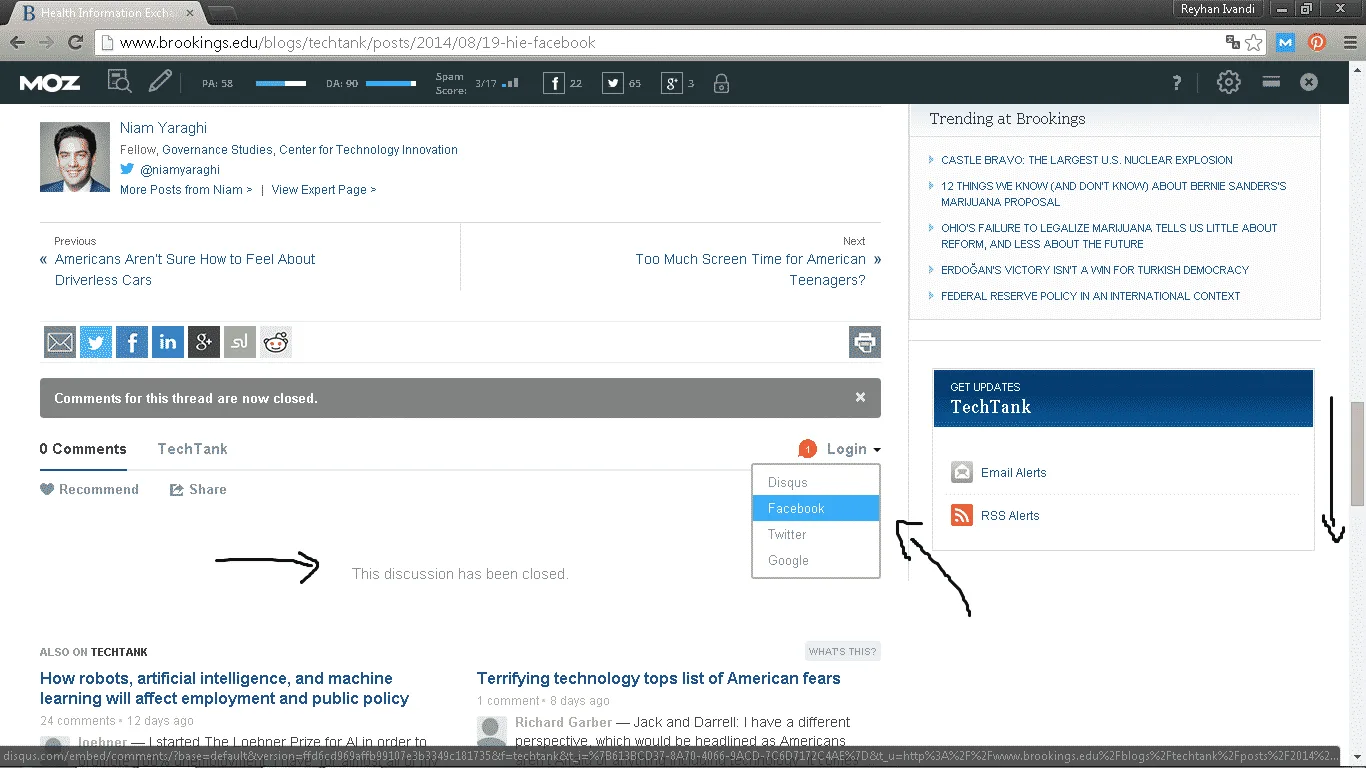Open Terrifying technology American fears article
The height and width of the screenshot is (768, 1366).
tap(658, 678)
